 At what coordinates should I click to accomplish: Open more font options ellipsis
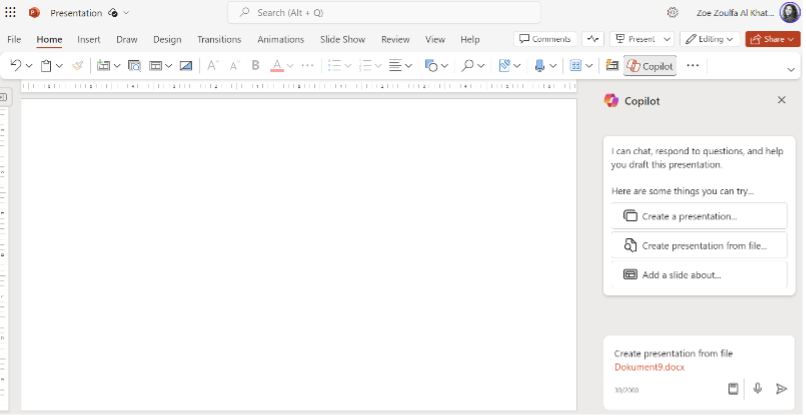point(307,65)
